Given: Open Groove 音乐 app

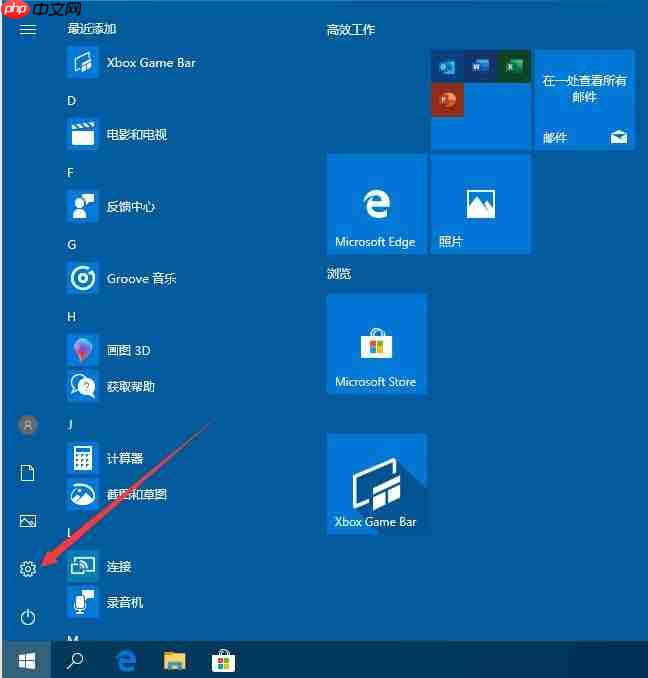Looking at the screenshot, I should point(122,278).
